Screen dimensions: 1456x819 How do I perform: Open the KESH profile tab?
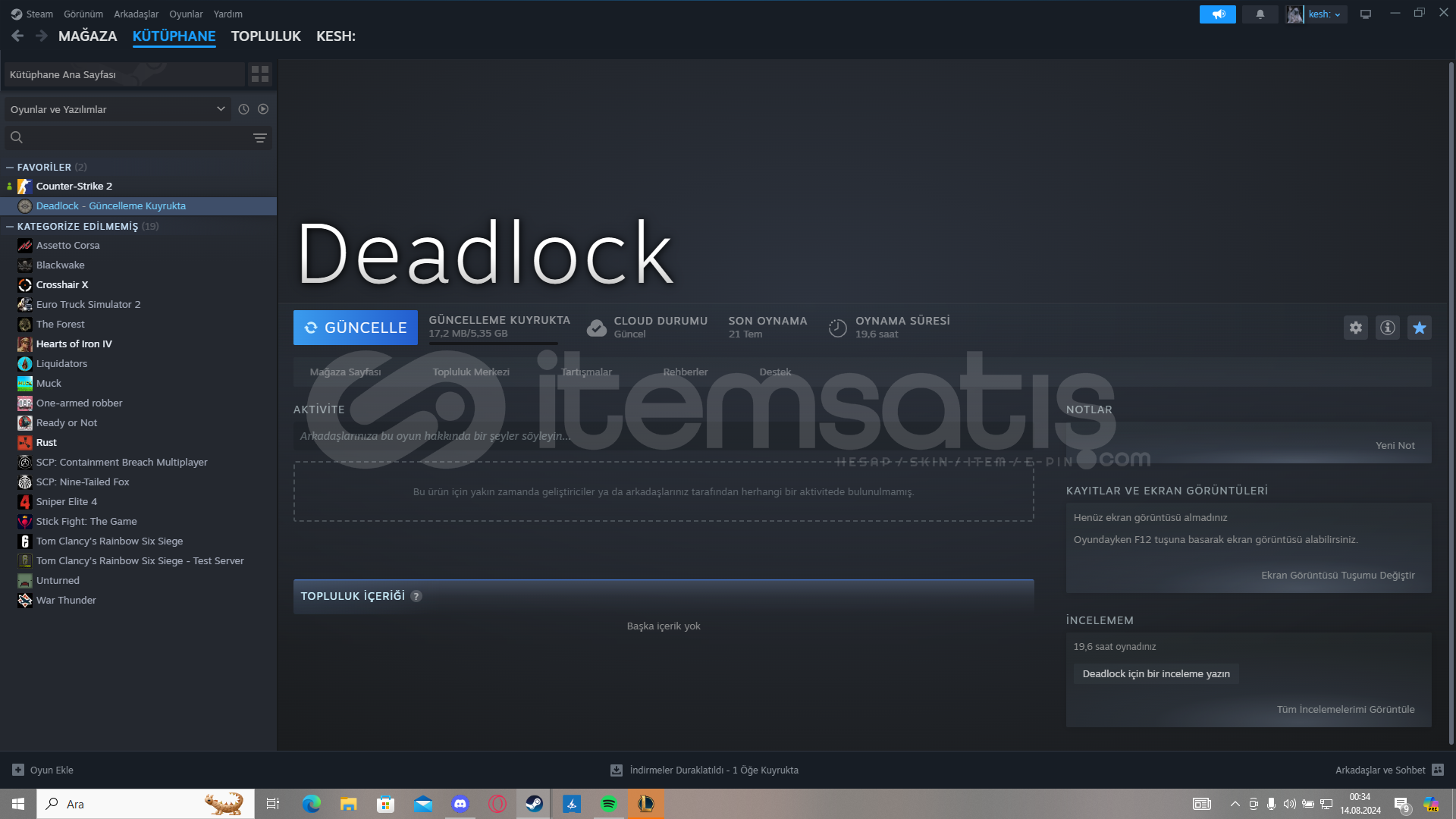click(x=336, y=36)
